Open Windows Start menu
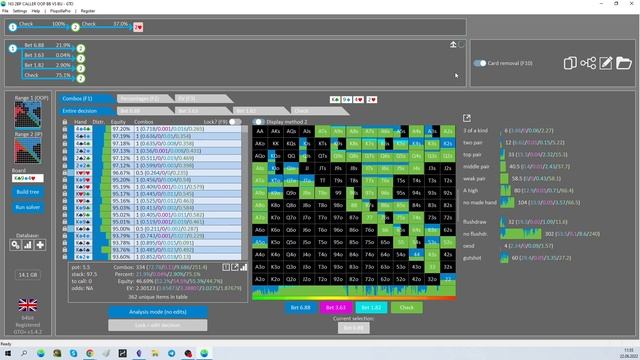The width and height of the screenshot is (640, 360). coord(7,353)
